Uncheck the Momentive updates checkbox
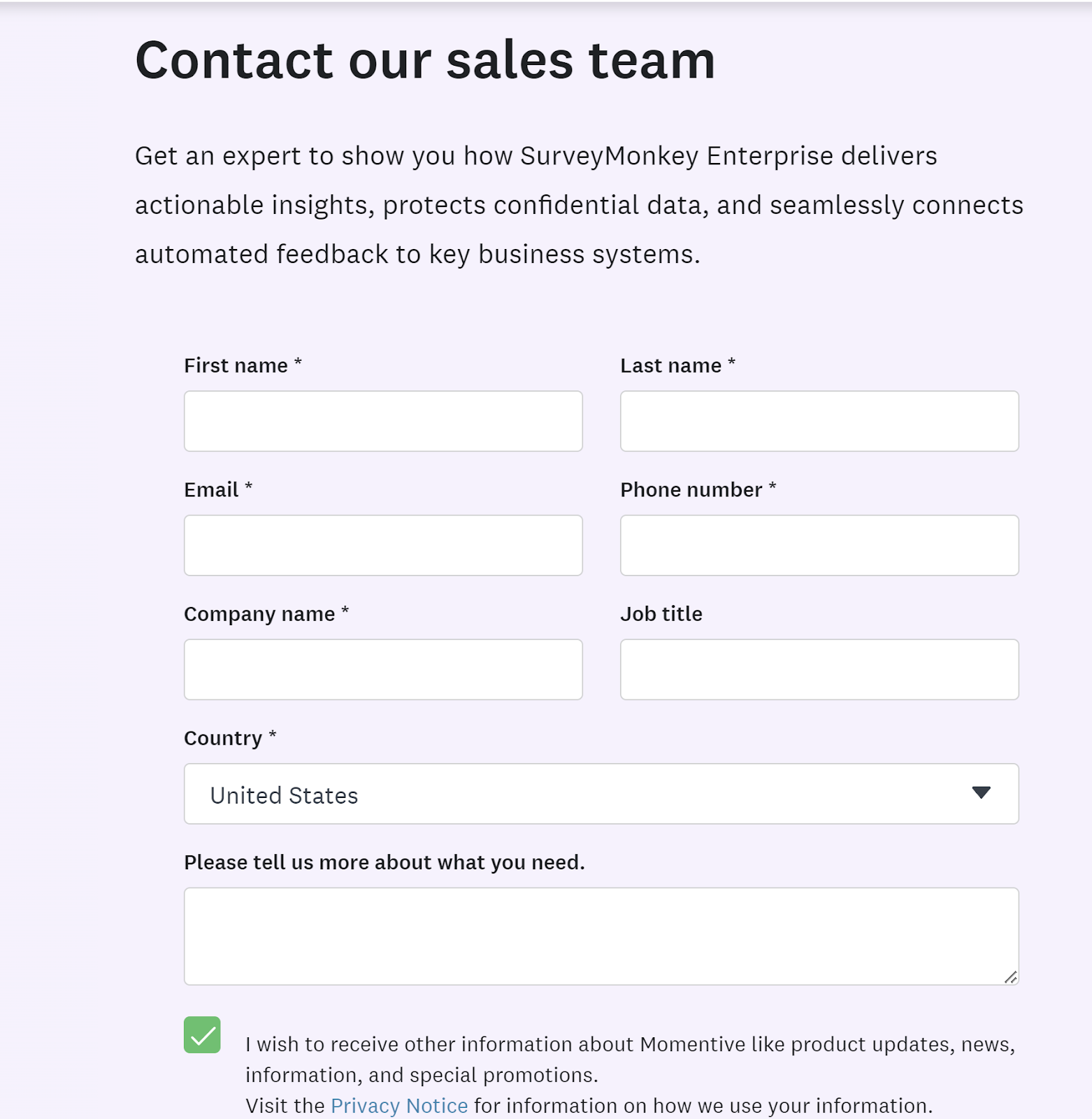The height and width of the screenshot is (1119, 1092). 202,1034
